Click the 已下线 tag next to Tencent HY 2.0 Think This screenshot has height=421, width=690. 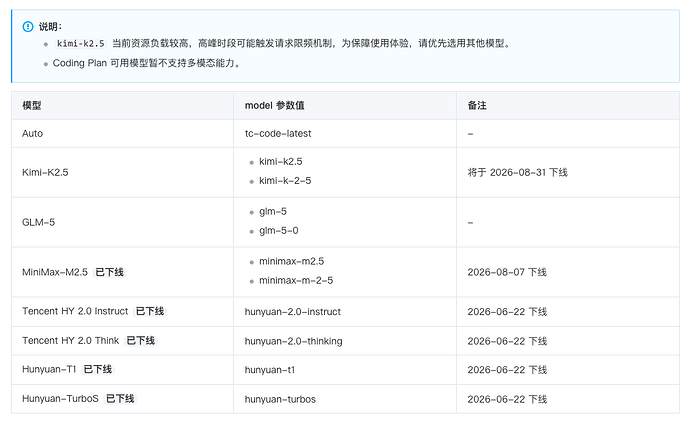point(141,341)
